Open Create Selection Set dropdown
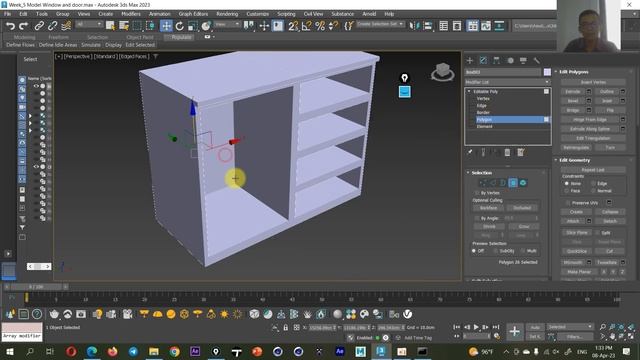640x360 pixels. 380,24
